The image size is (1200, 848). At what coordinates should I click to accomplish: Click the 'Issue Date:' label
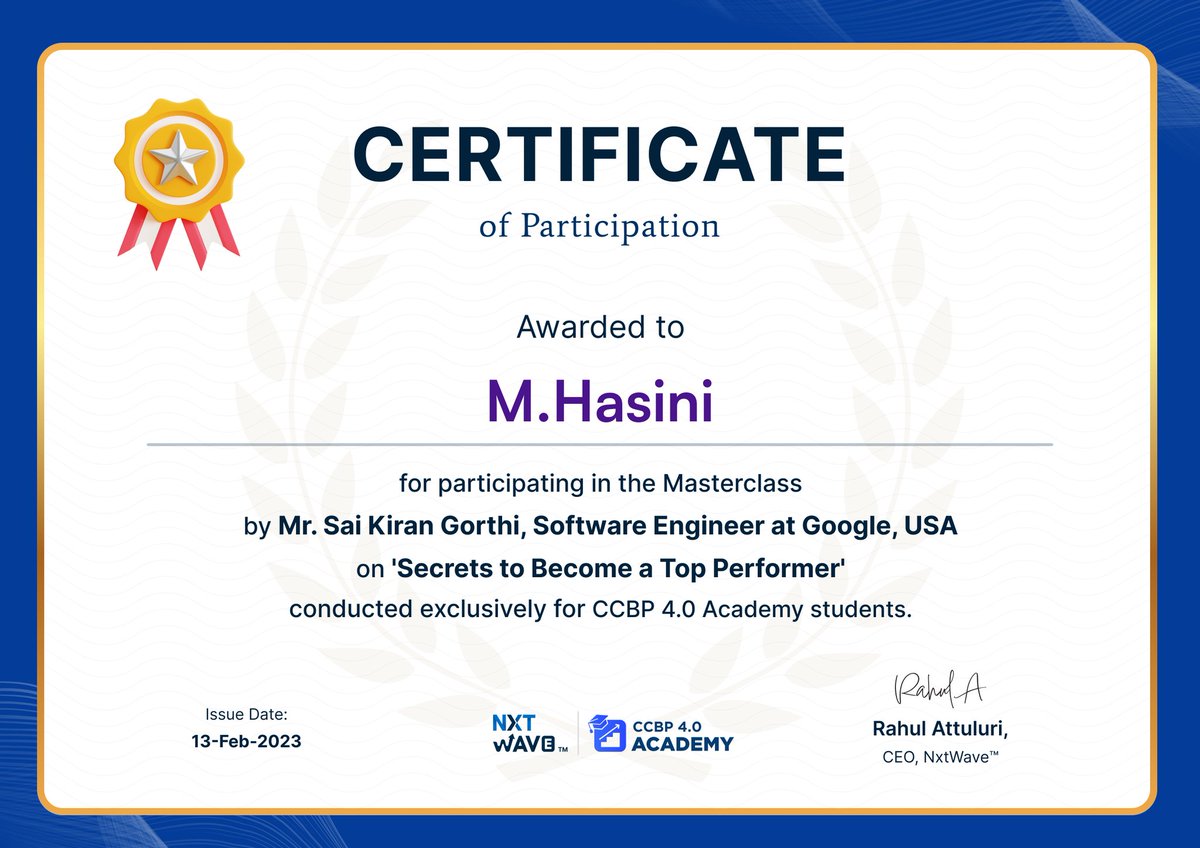coord(246,715)
